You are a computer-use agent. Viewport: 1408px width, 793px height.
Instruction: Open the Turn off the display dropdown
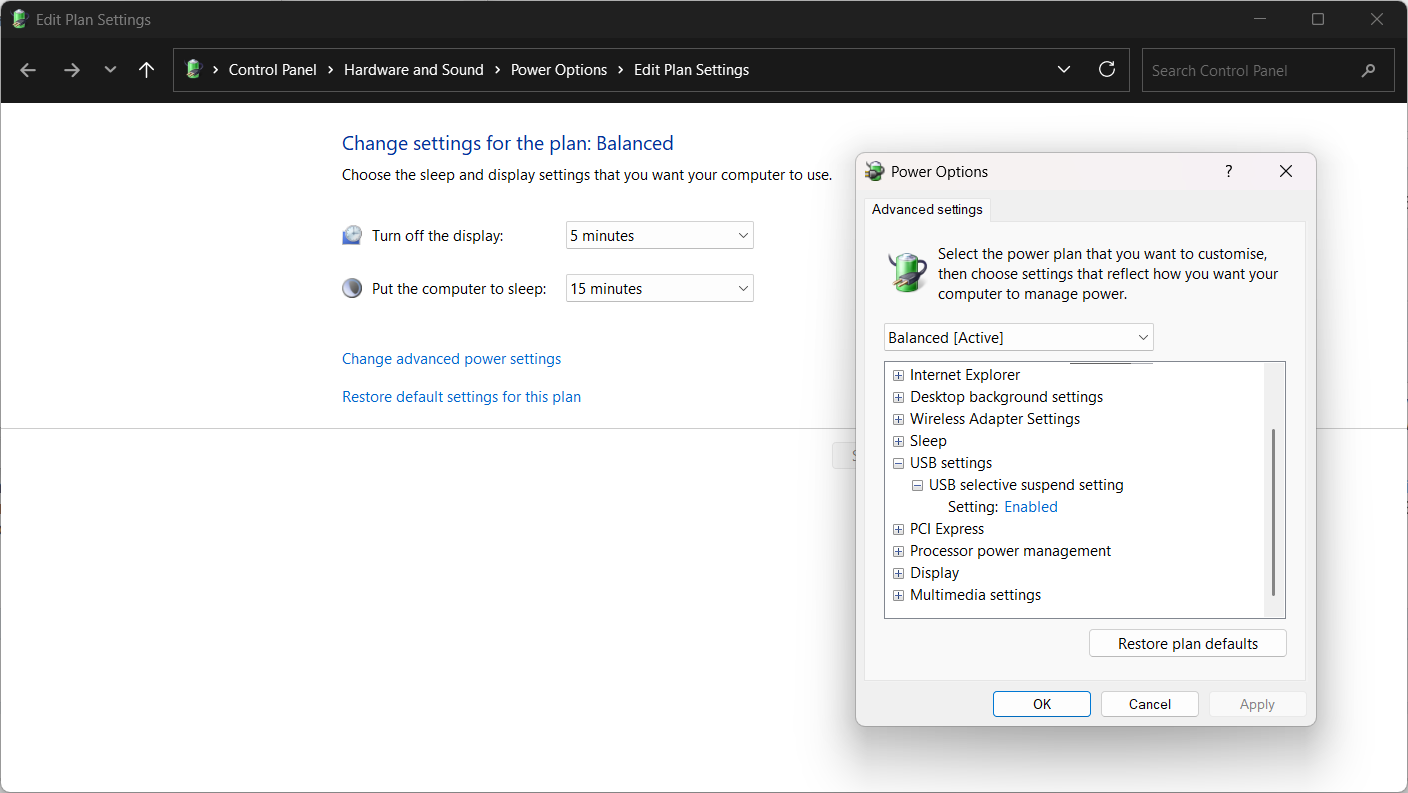[x=659, y=236]
